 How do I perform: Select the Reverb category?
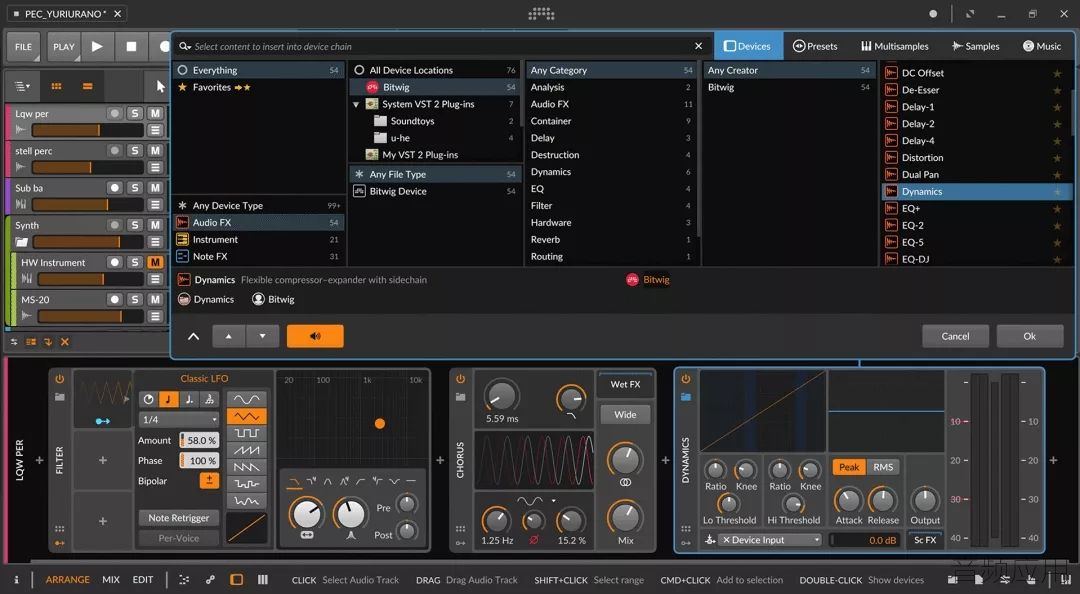612,239
